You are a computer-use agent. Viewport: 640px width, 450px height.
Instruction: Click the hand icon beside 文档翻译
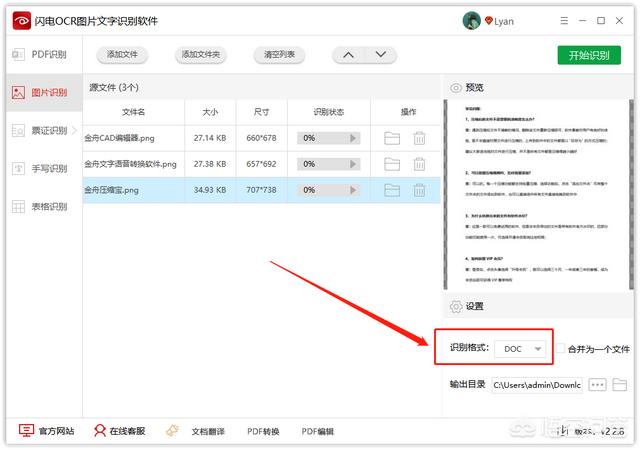click(x=172, y=430)
